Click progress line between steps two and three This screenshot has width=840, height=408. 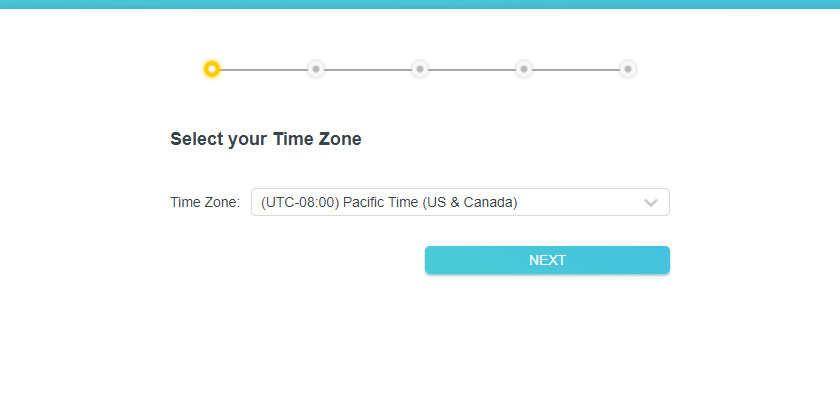click(368, 70)
